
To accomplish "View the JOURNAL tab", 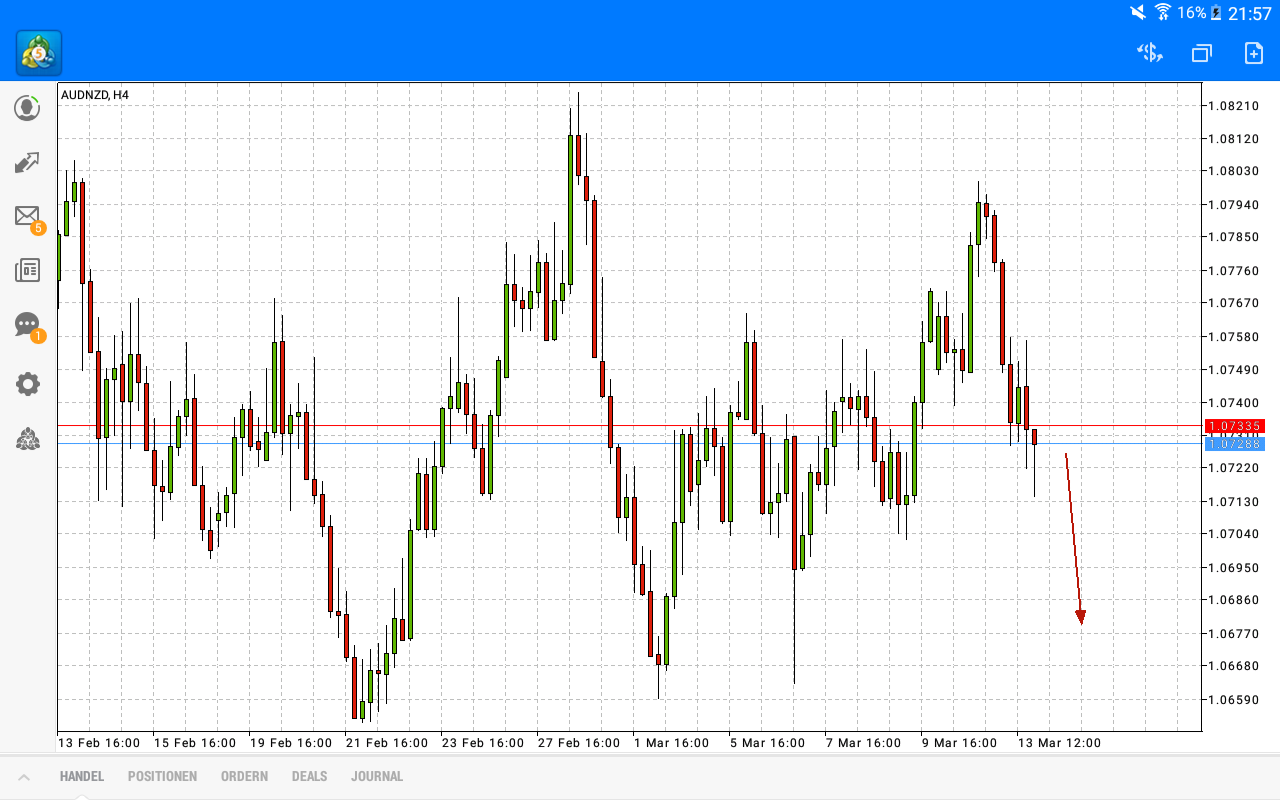I will pyautogui.click(x=377, y=776).
